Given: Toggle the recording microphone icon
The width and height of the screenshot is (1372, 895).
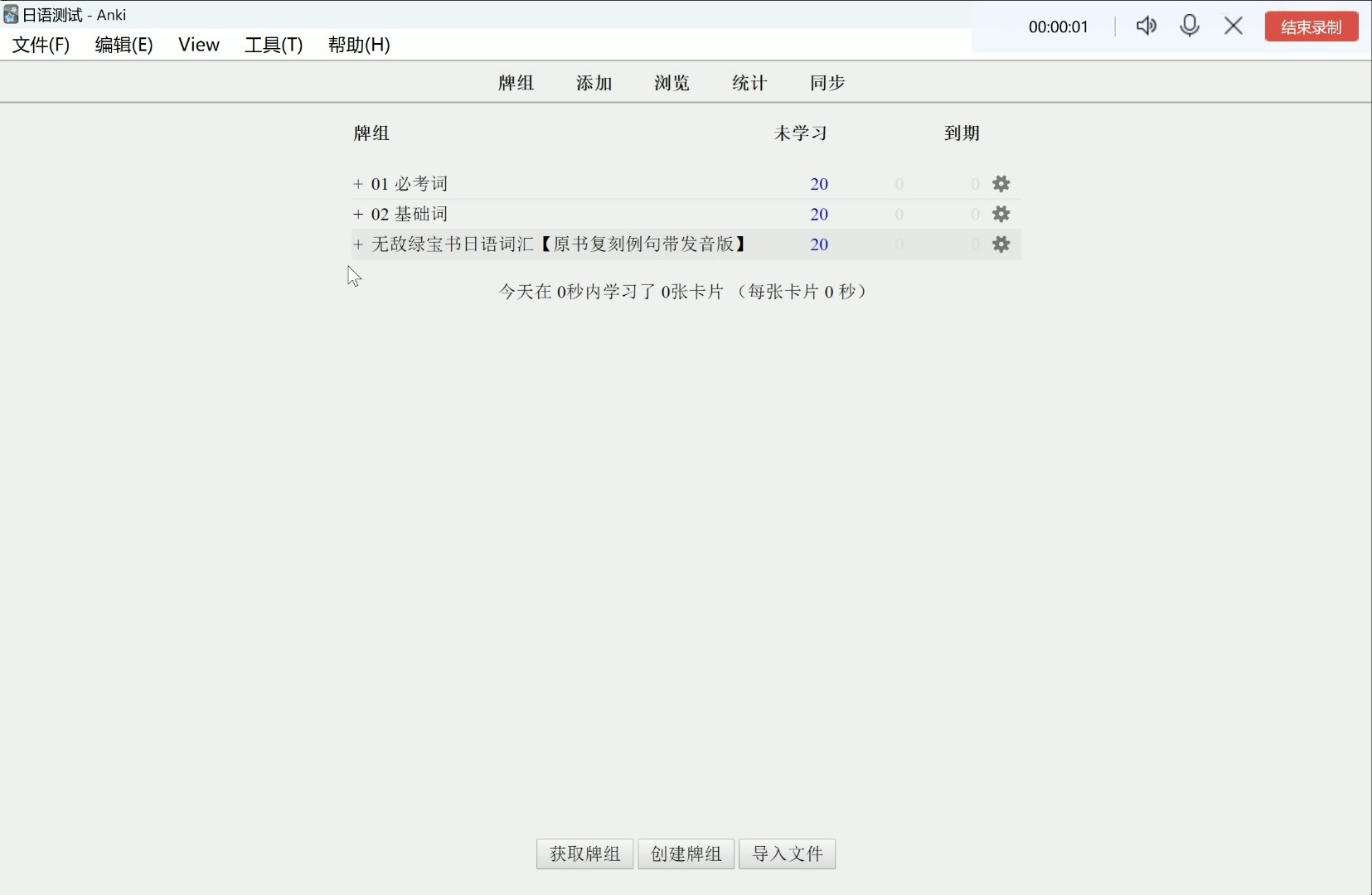Looking at the screenshot, I should (x=1190, y=26).
